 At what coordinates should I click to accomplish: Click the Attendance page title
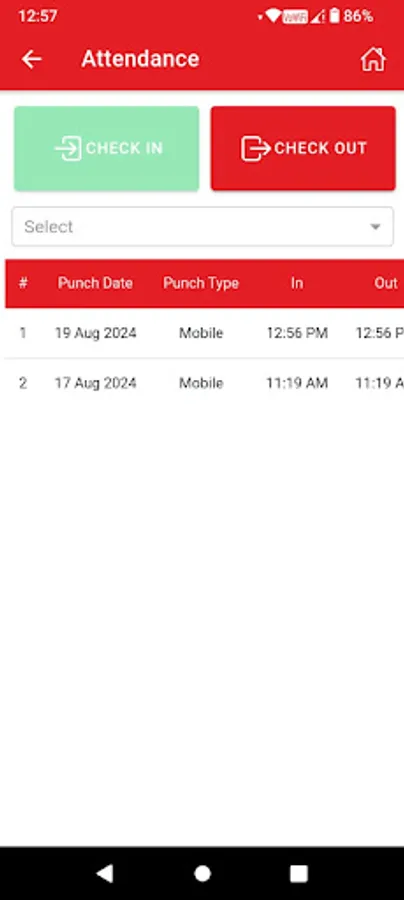pyautogui.click(x=141, y=59)
